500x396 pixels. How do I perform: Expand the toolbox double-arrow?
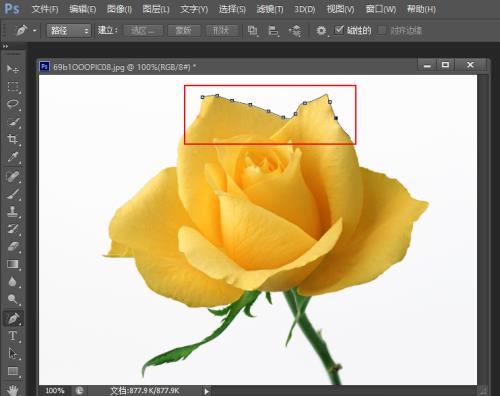coord(5,46)
